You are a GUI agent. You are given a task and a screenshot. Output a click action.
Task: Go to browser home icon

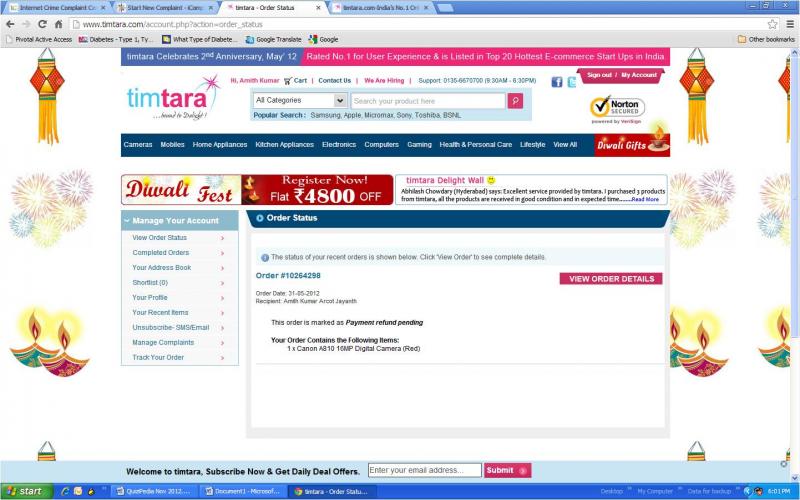58,24
